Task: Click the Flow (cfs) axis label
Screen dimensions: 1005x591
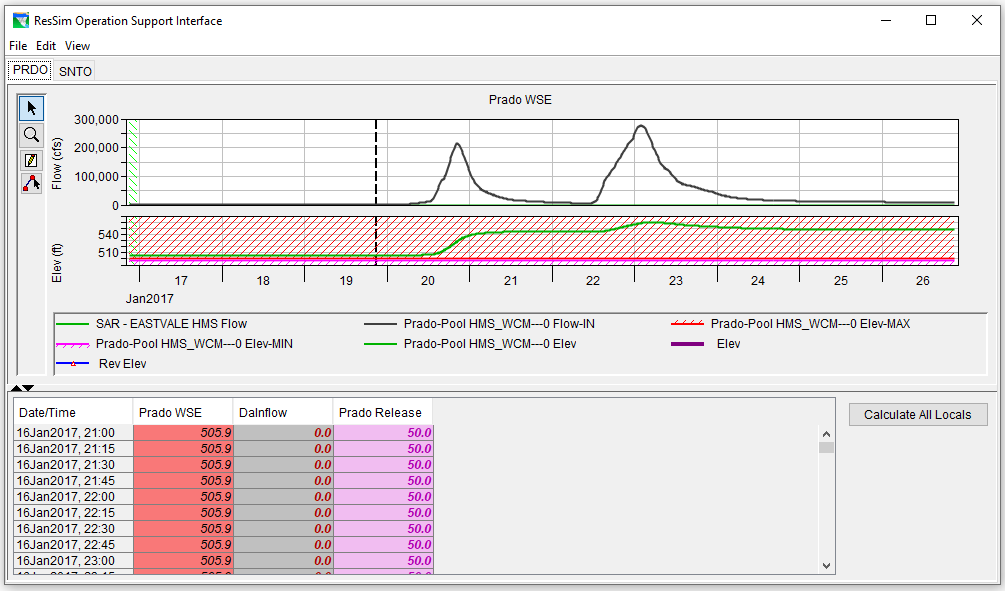Action: click(x=57, y=163)
